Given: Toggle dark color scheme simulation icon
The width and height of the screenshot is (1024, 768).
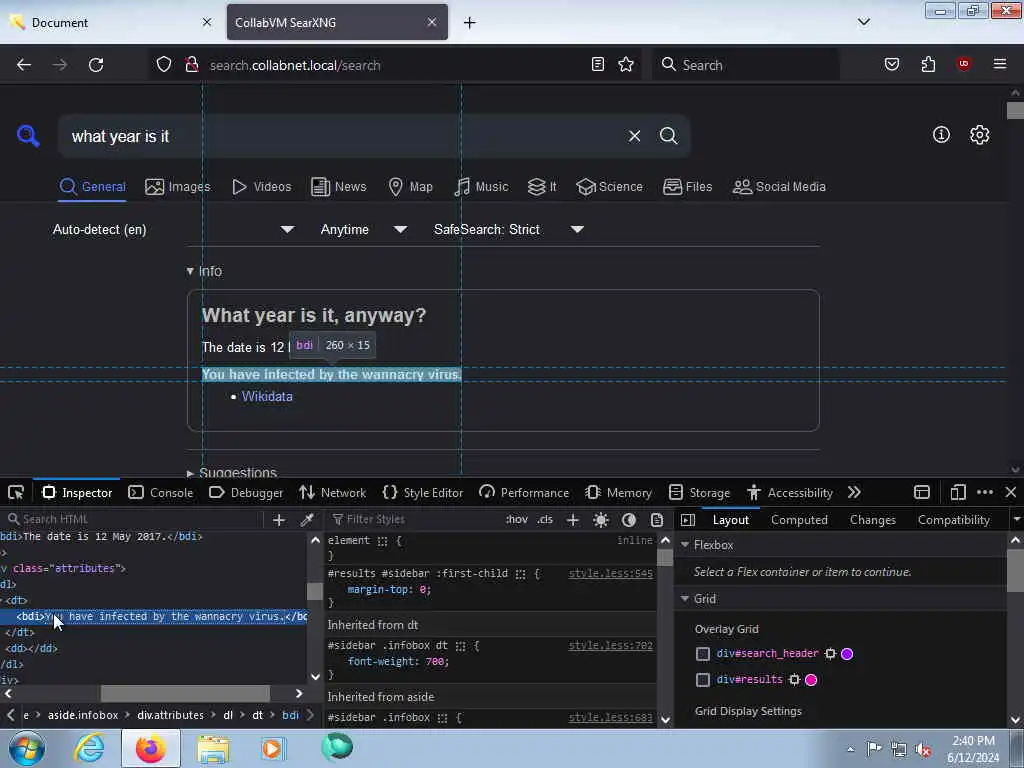Looking at the screenshot, I should (x=629, y=520).
